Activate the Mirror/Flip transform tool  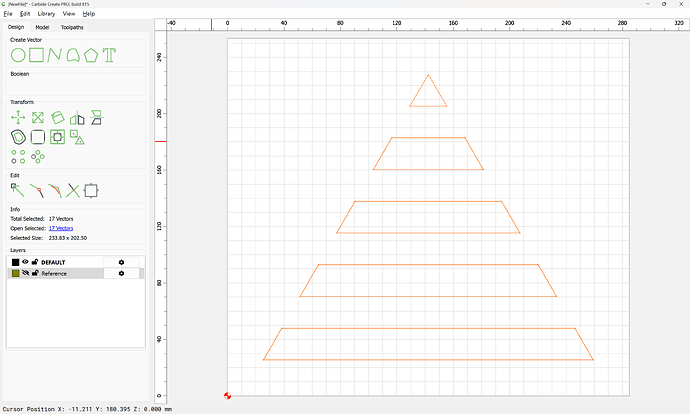tap(77, 117)
